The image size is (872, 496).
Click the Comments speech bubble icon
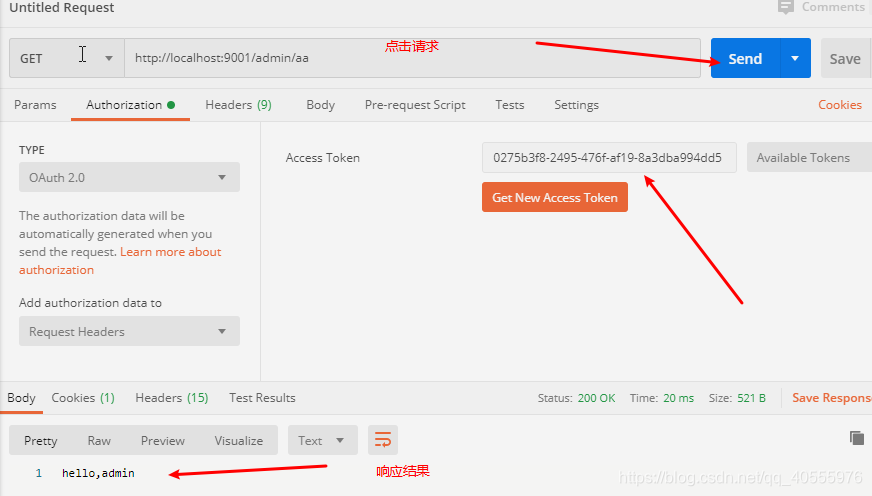[785, 7]
